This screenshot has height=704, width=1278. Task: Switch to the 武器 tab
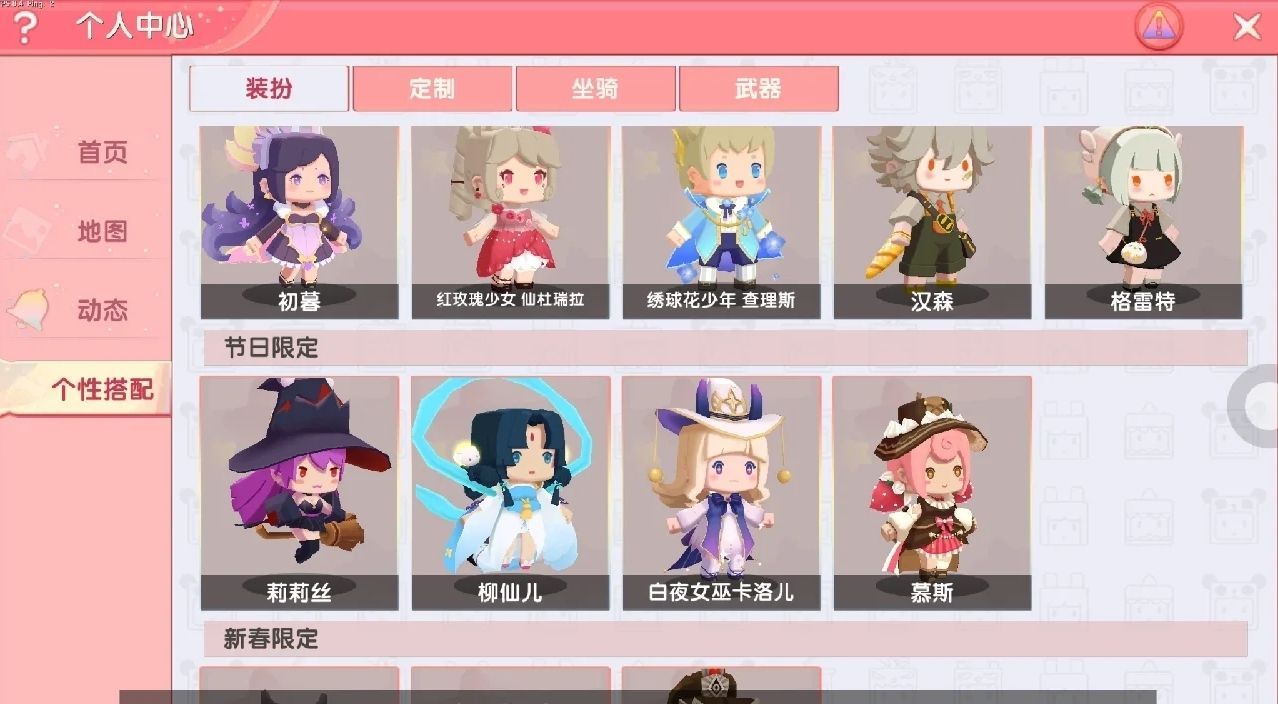tap(758, 88)
